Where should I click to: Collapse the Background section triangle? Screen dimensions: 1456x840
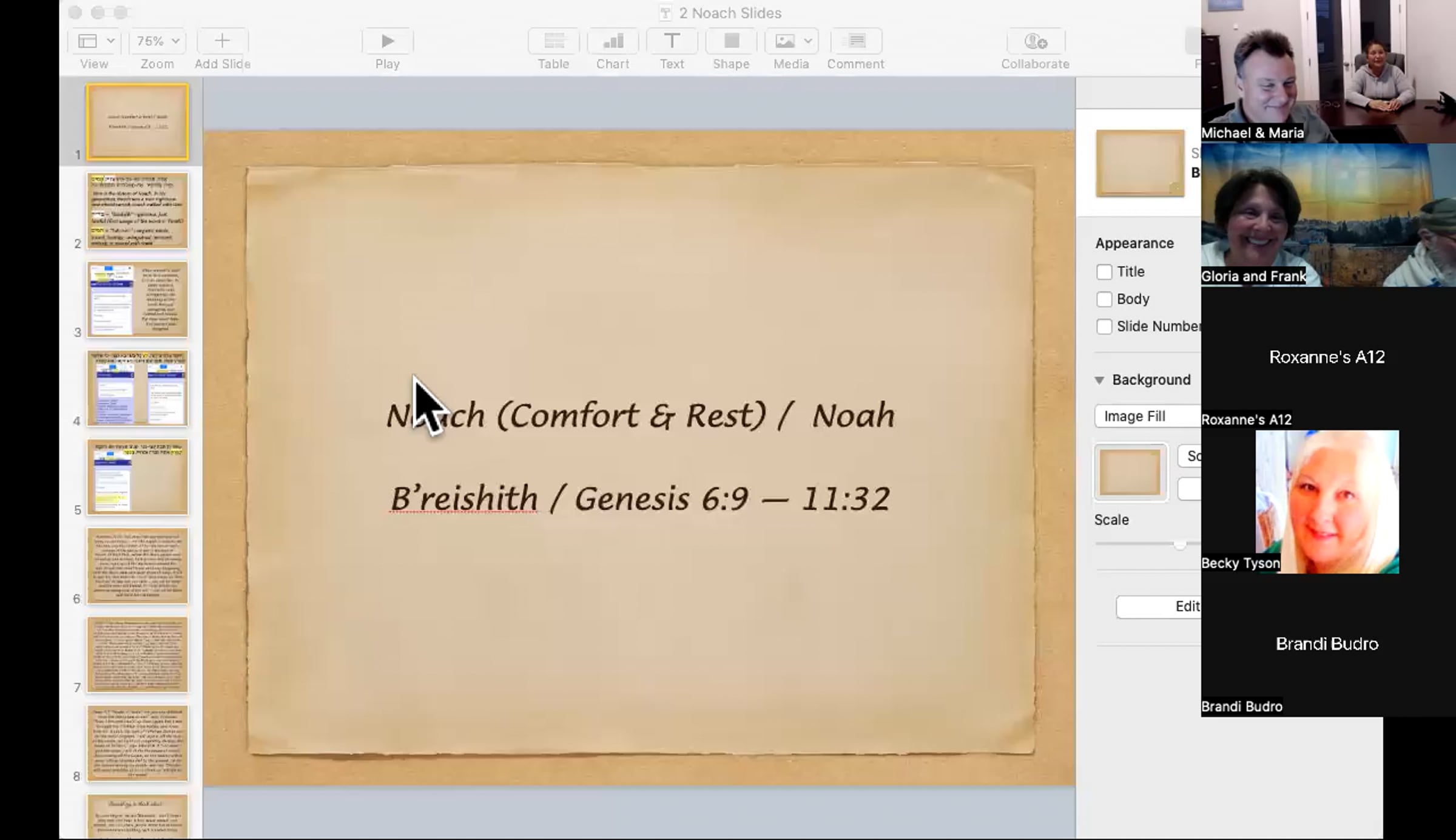point(1099,380)
